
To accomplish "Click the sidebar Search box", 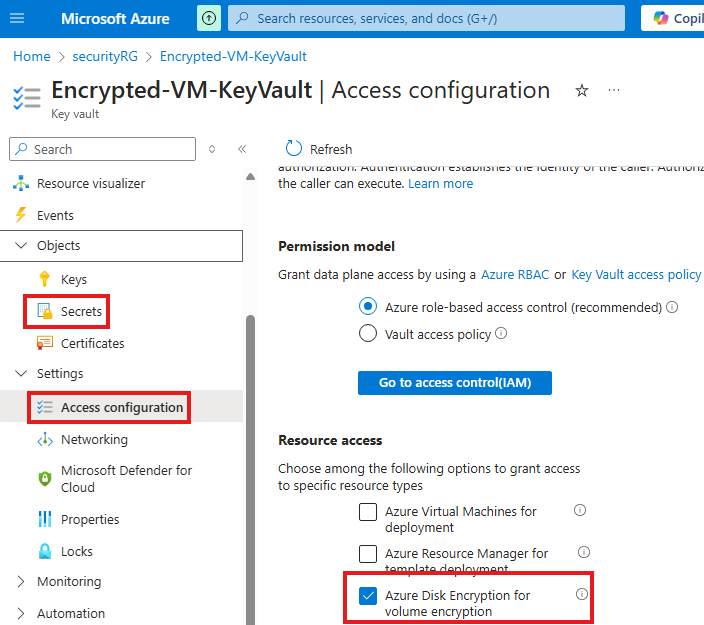I will click(102, 149).
